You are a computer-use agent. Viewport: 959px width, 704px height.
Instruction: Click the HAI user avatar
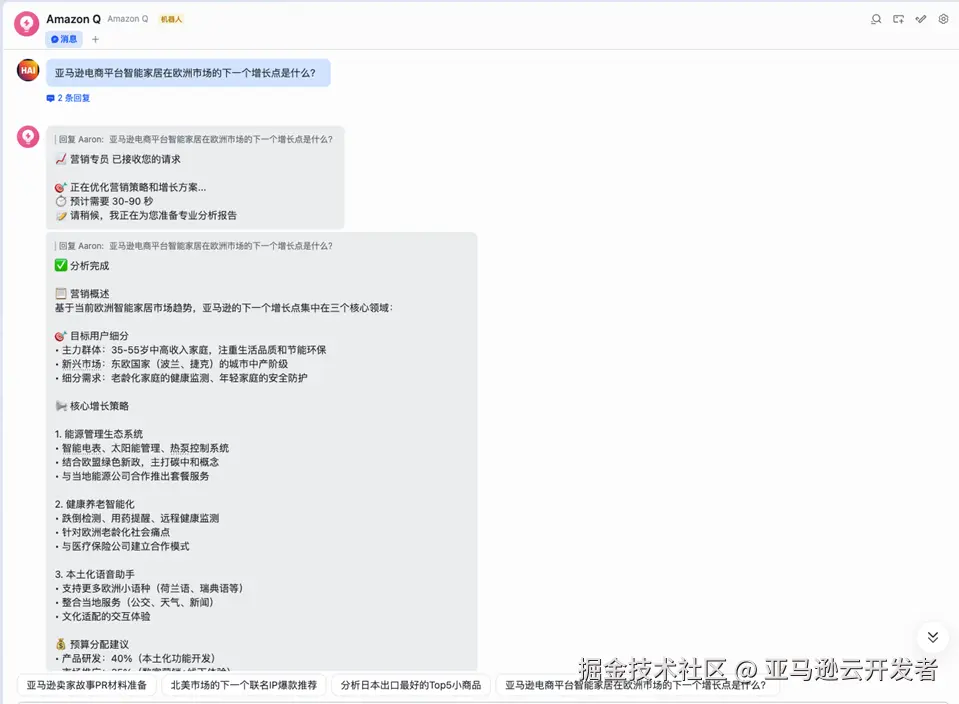tap(28, 70)
